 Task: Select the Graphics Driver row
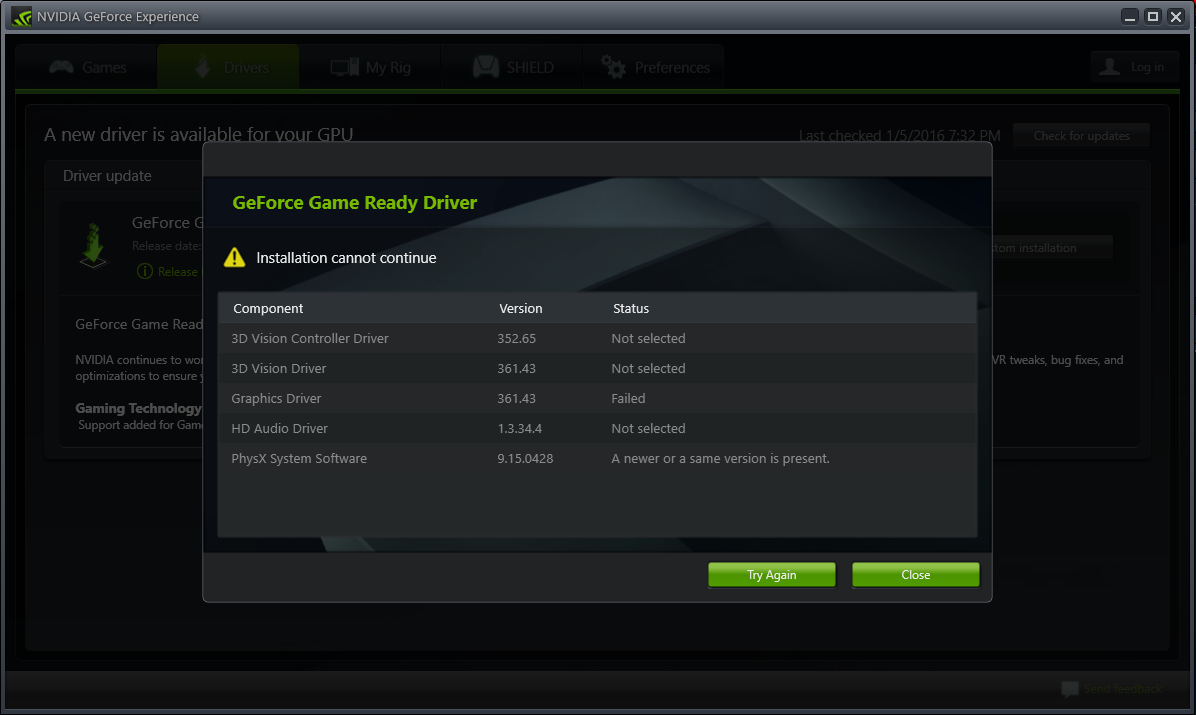point(597,398)
